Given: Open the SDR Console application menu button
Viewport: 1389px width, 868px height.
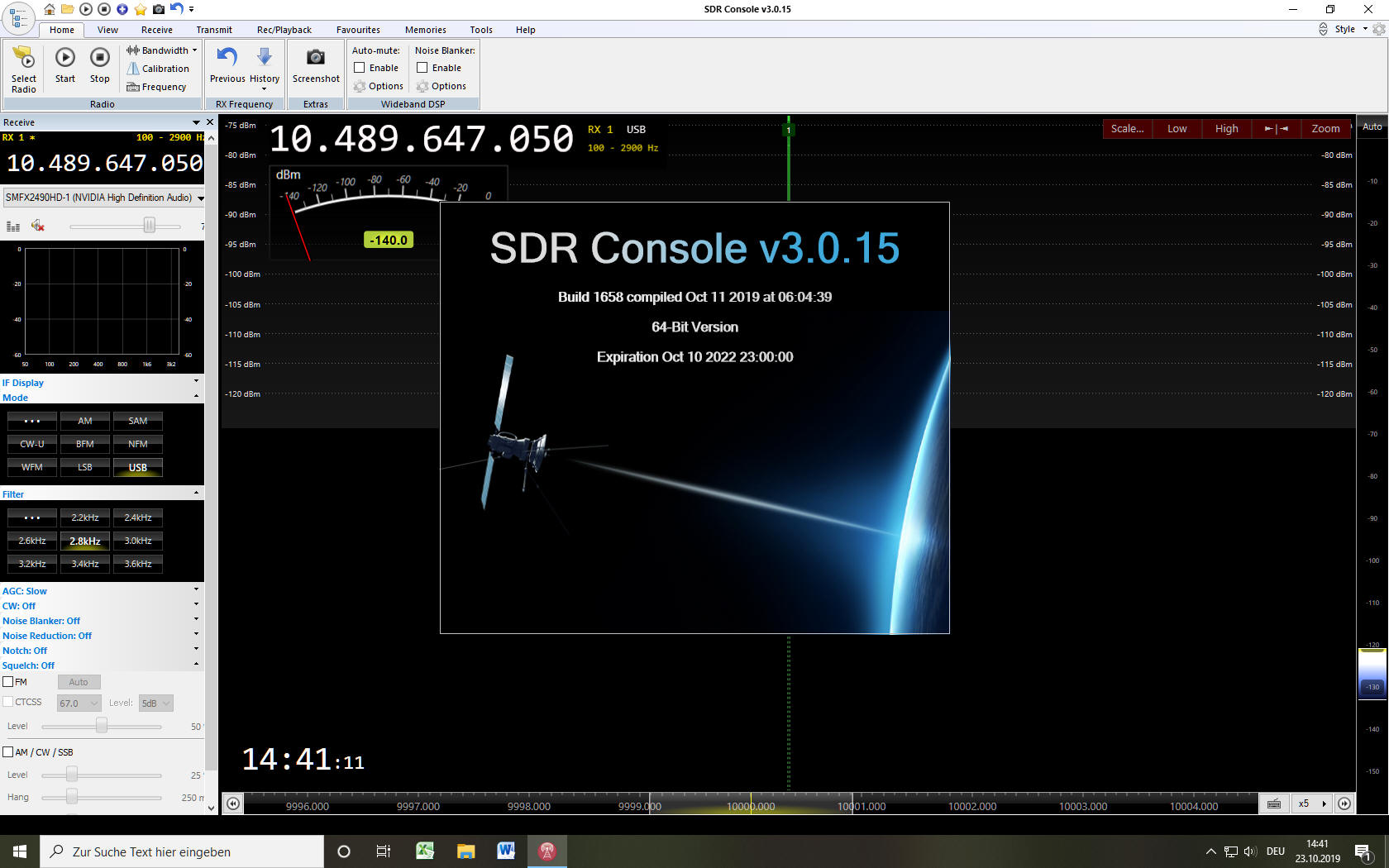Looking at the screenshot, I should [x=18, y=17].
